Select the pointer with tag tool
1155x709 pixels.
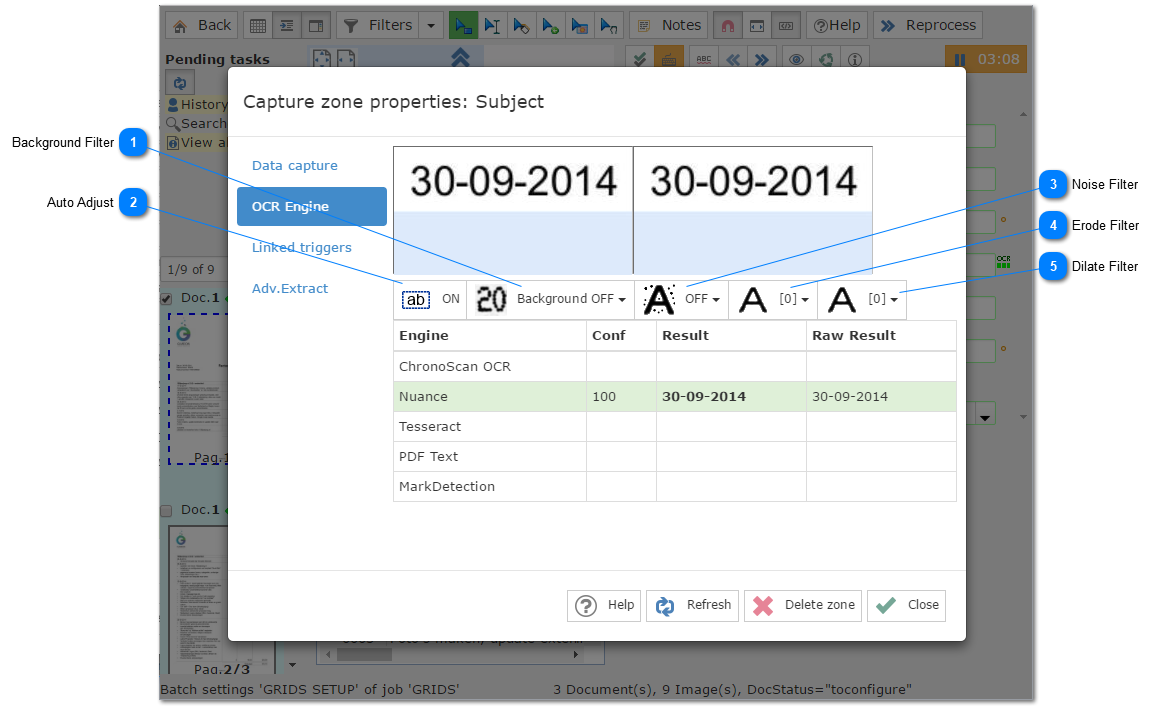(x=522, y=26)
